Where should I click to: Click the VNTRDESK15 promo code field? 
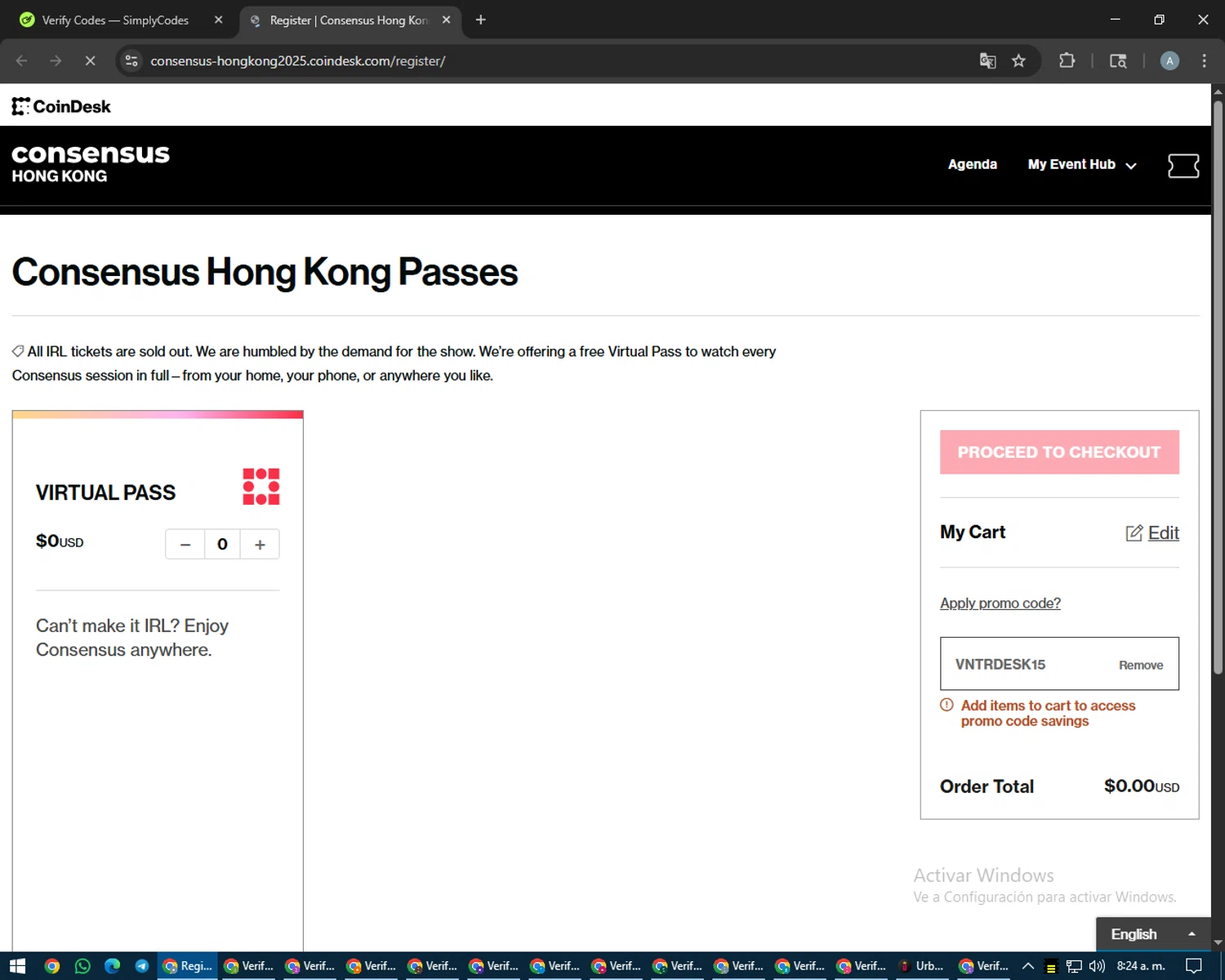pyautogui.click(x=1059, y=663)
